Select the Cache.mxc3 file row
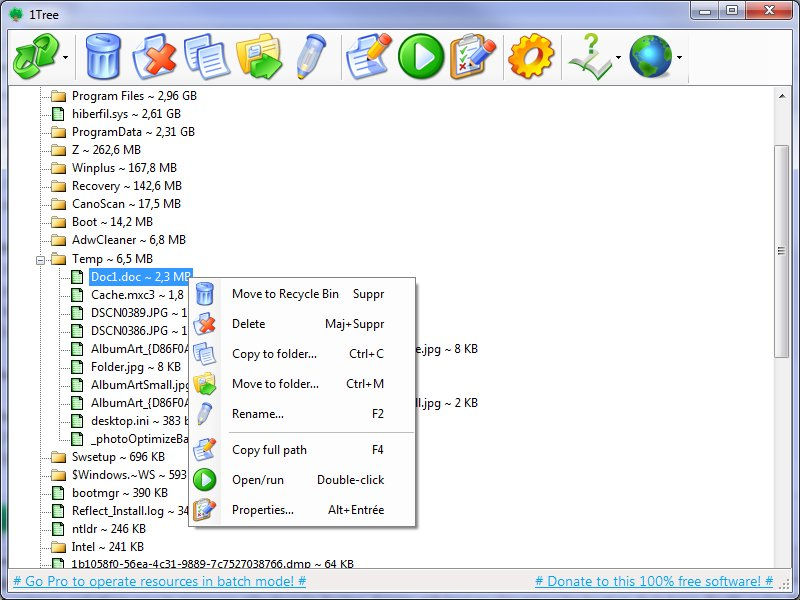 point(138,295)
